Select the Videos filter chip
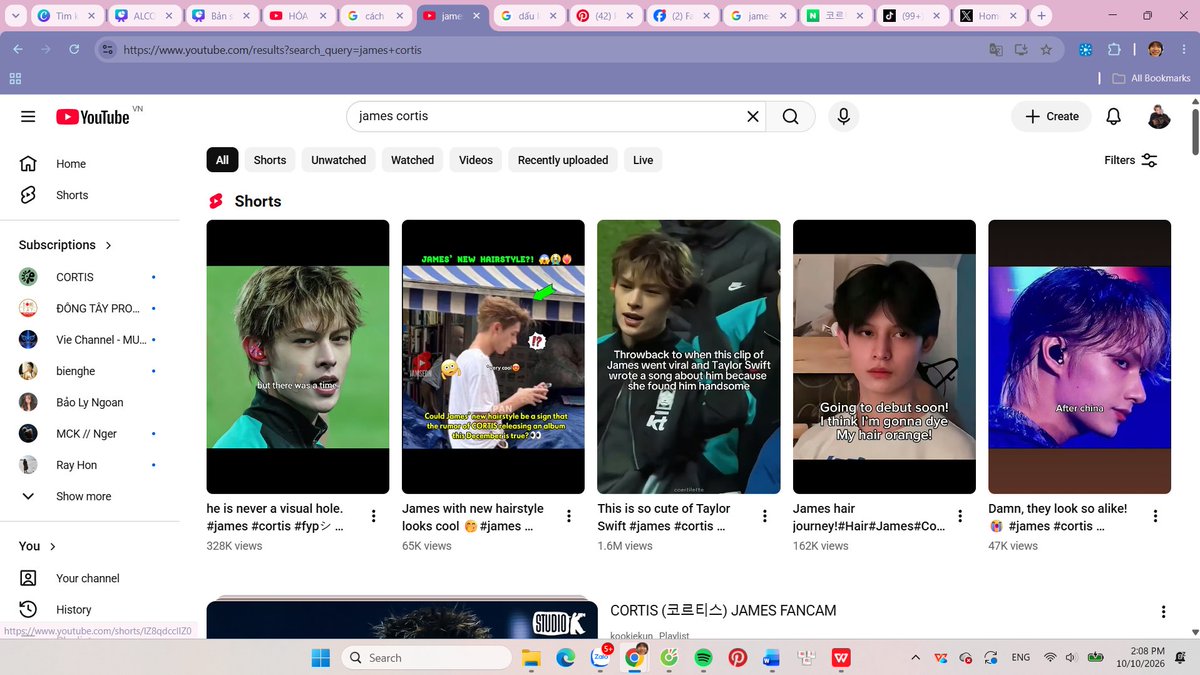The height and width of the screenshot is (675, 1200). point(476,160)
